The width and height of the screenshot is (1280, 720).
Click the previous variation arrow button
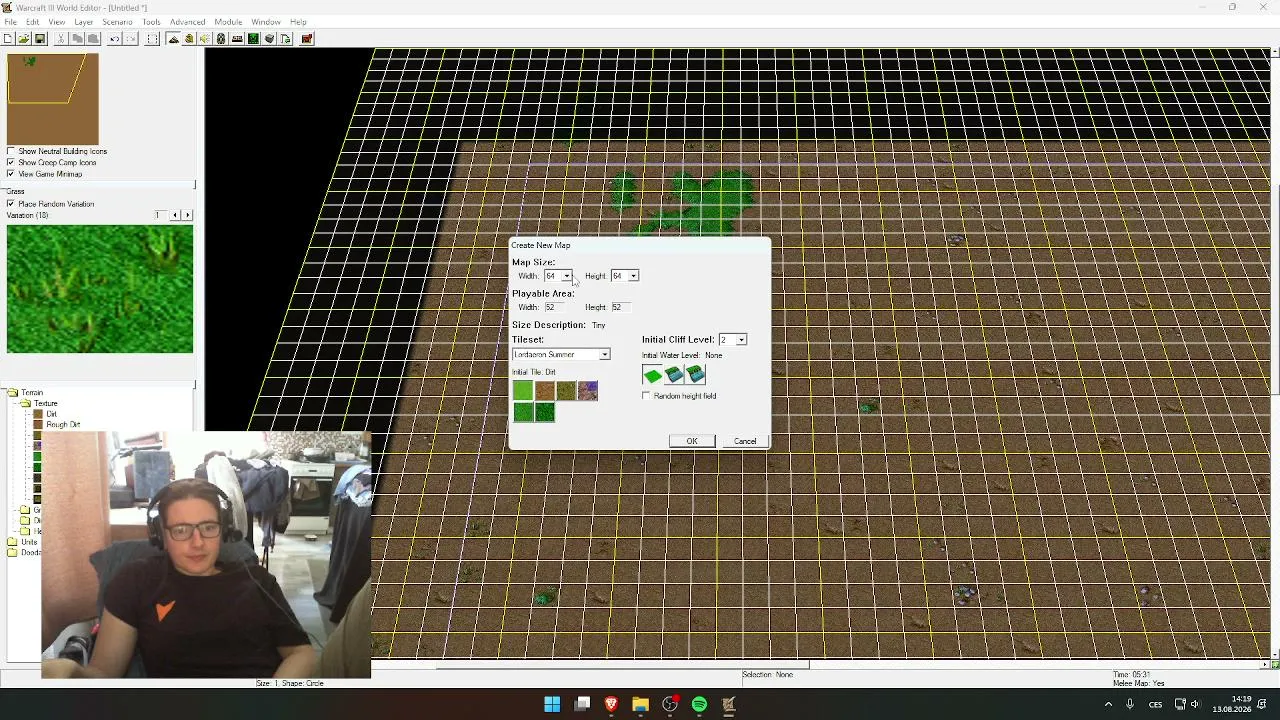point(175,215)
